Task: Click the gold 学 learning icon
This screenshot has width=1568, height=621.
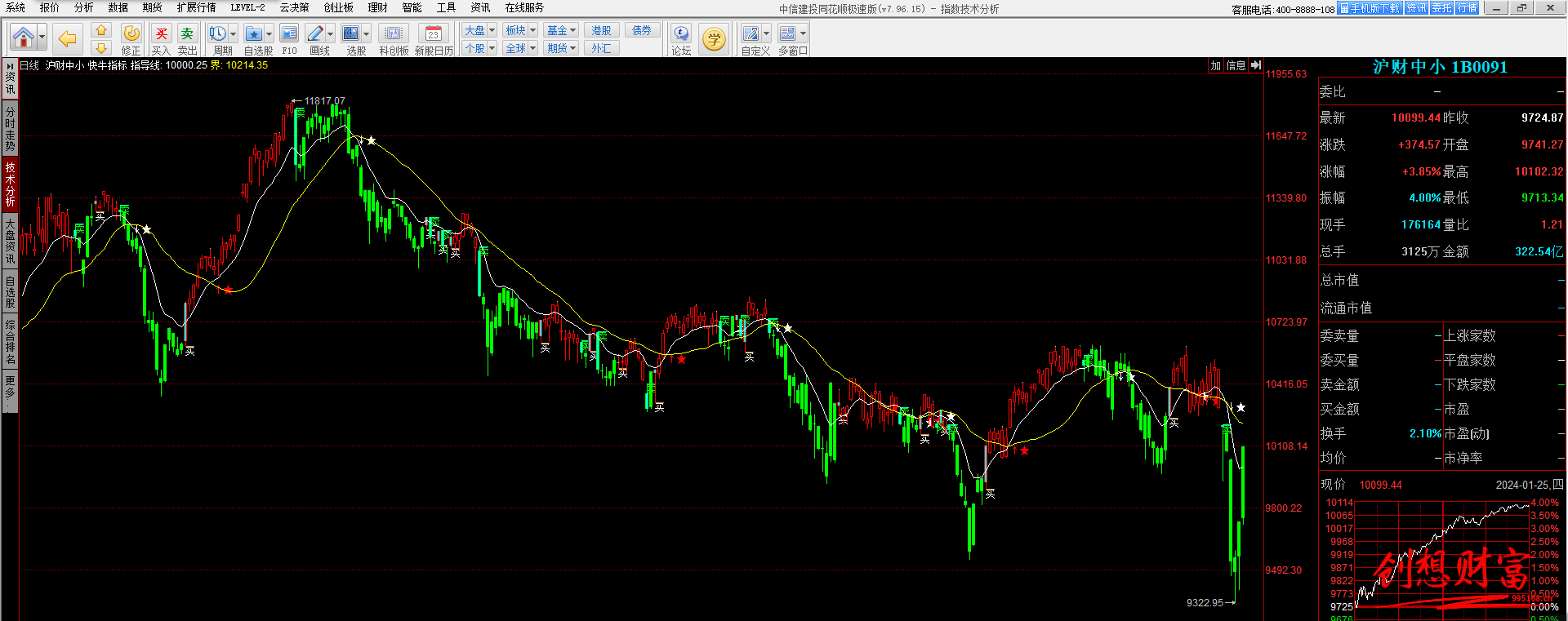Action: point(714,38)
